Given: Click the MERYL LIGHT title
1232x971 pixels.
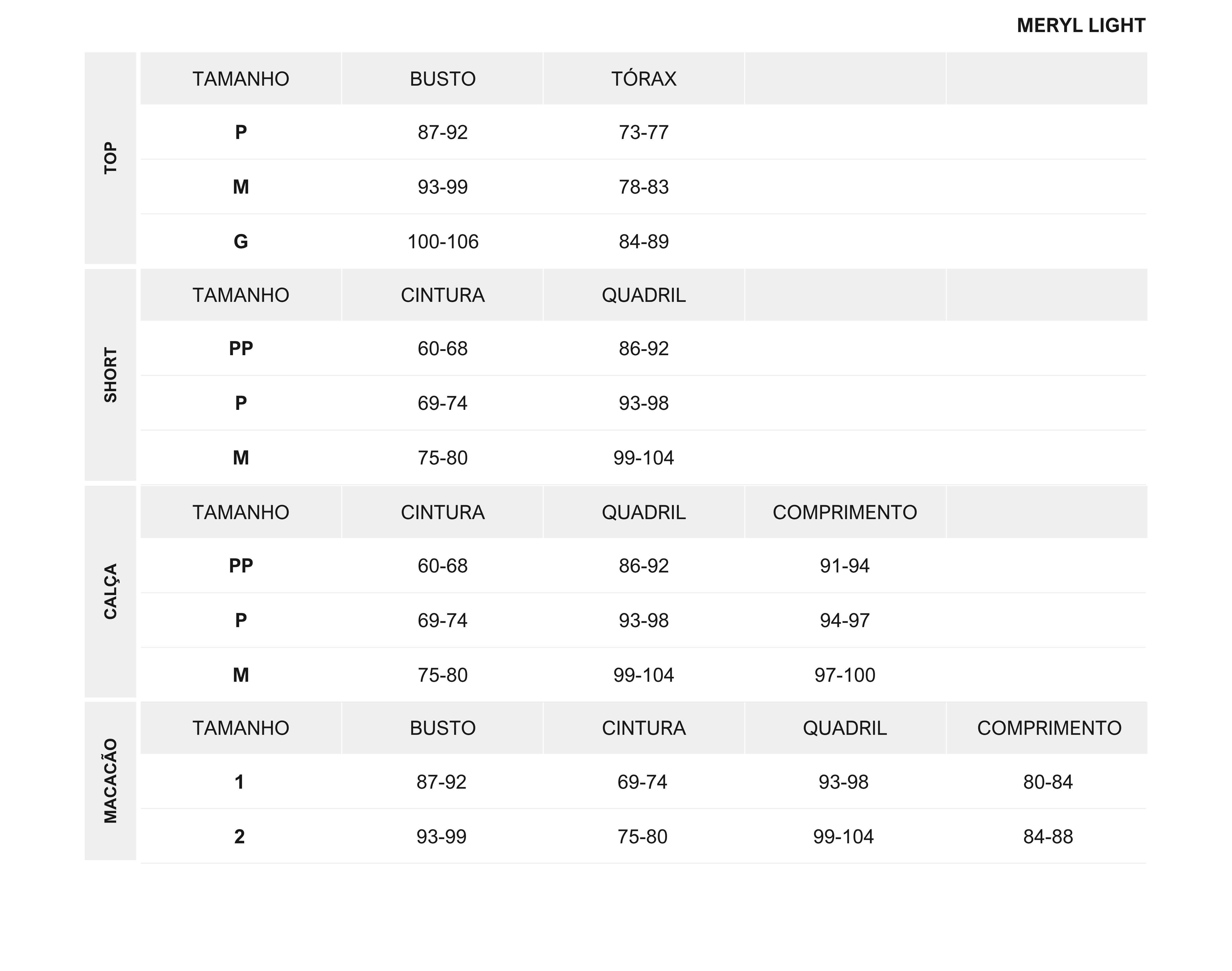Looking at the screenshot, I should [x=1081, y=25].
